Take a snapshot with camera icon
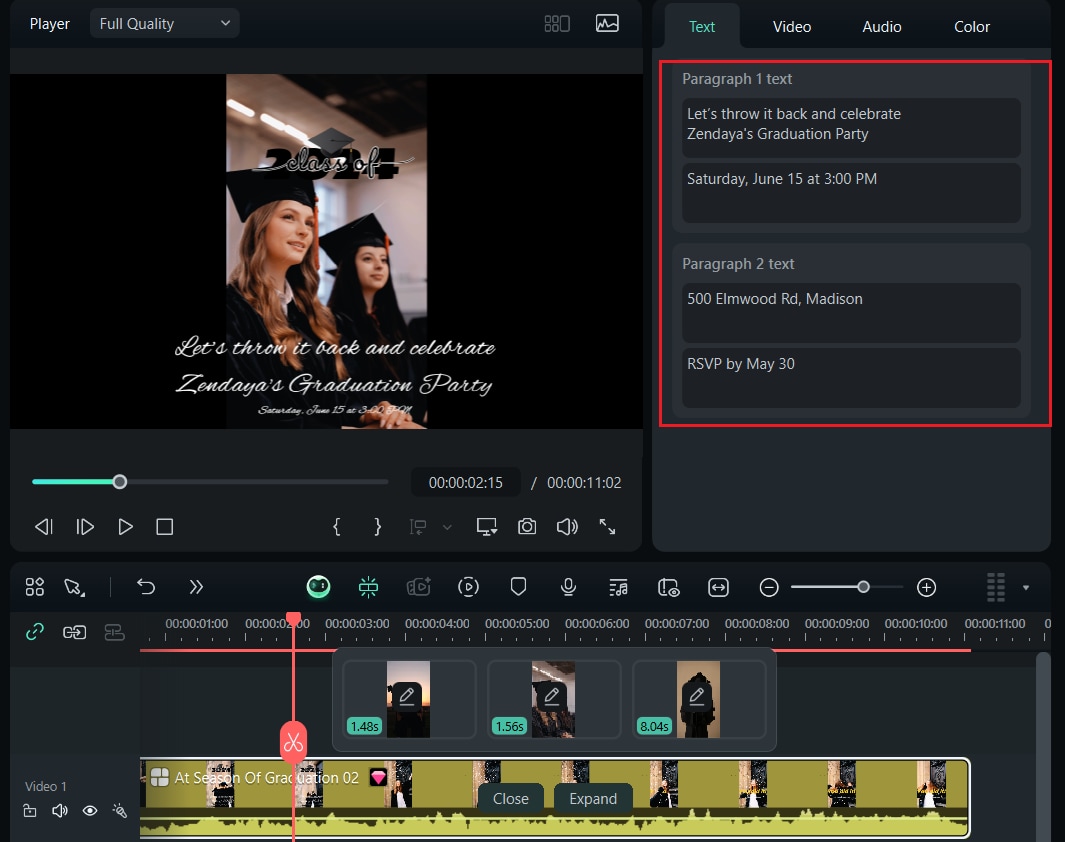Screen dimensions: 1065x842 (x=527, y=527)
